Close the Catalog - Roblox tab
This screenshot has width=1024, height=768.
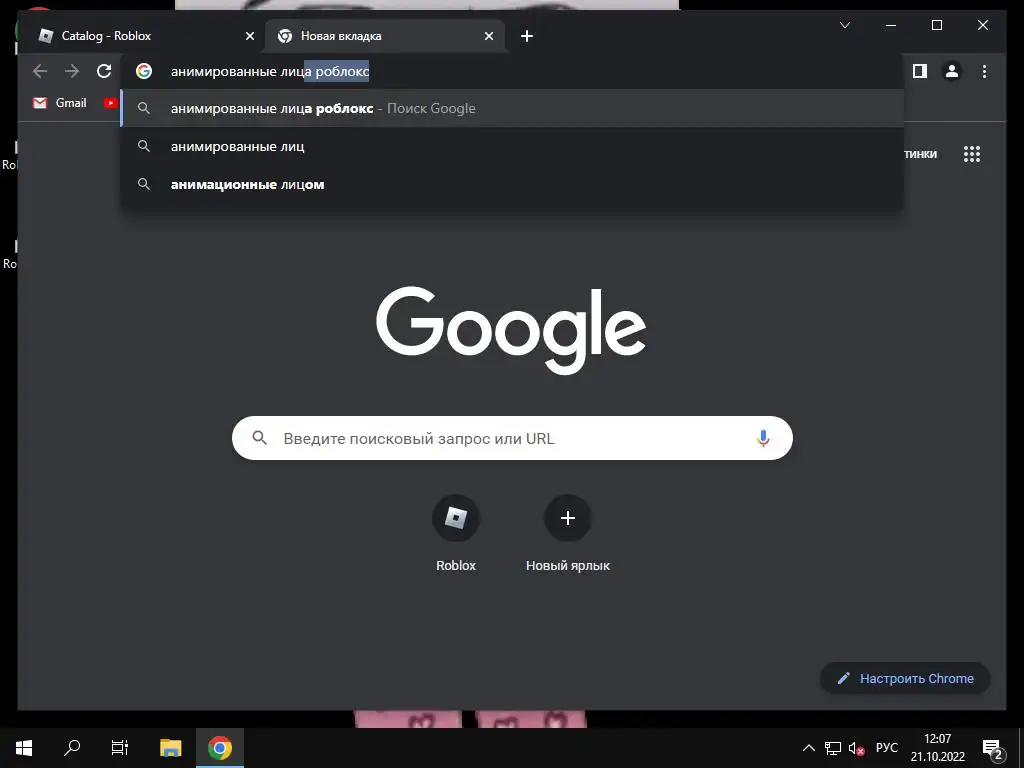click(x=249, y=36)
